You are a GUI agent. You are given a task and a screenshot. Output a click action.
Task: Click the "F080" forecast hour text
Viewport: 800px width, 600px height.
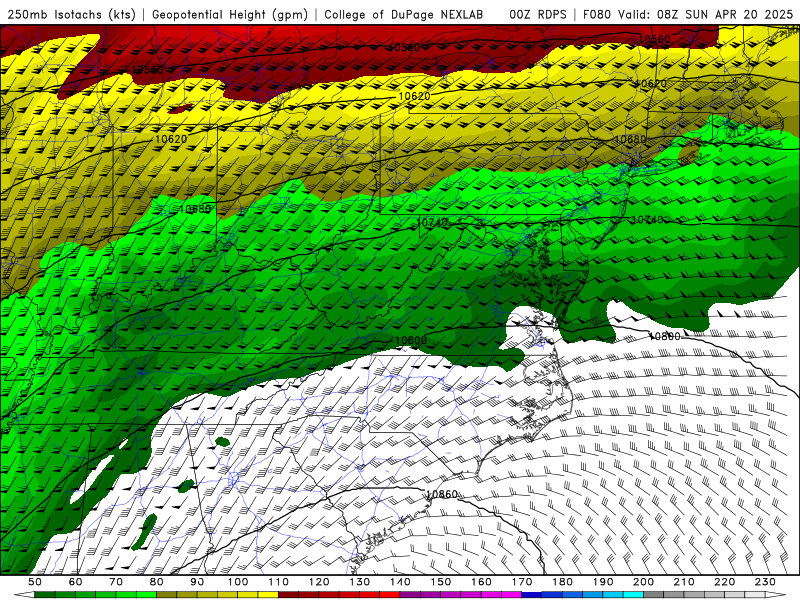pos(596,14)
